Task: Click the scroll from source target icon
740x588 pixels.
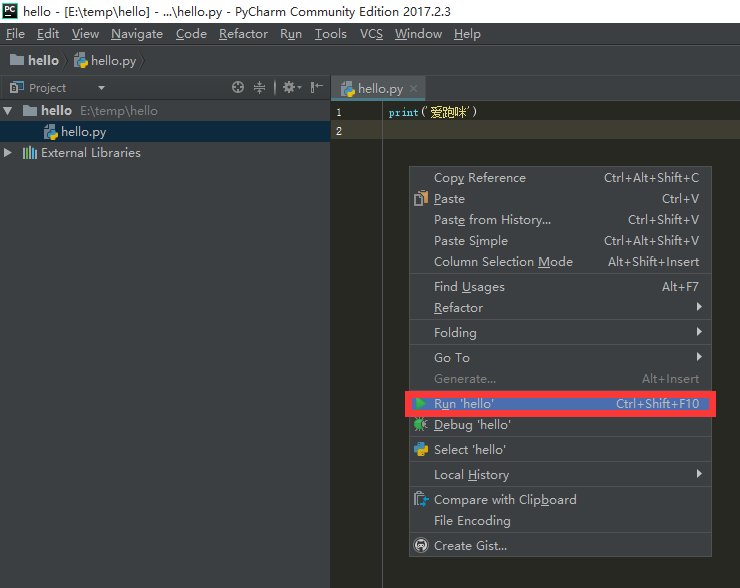Action: [238, 87]
